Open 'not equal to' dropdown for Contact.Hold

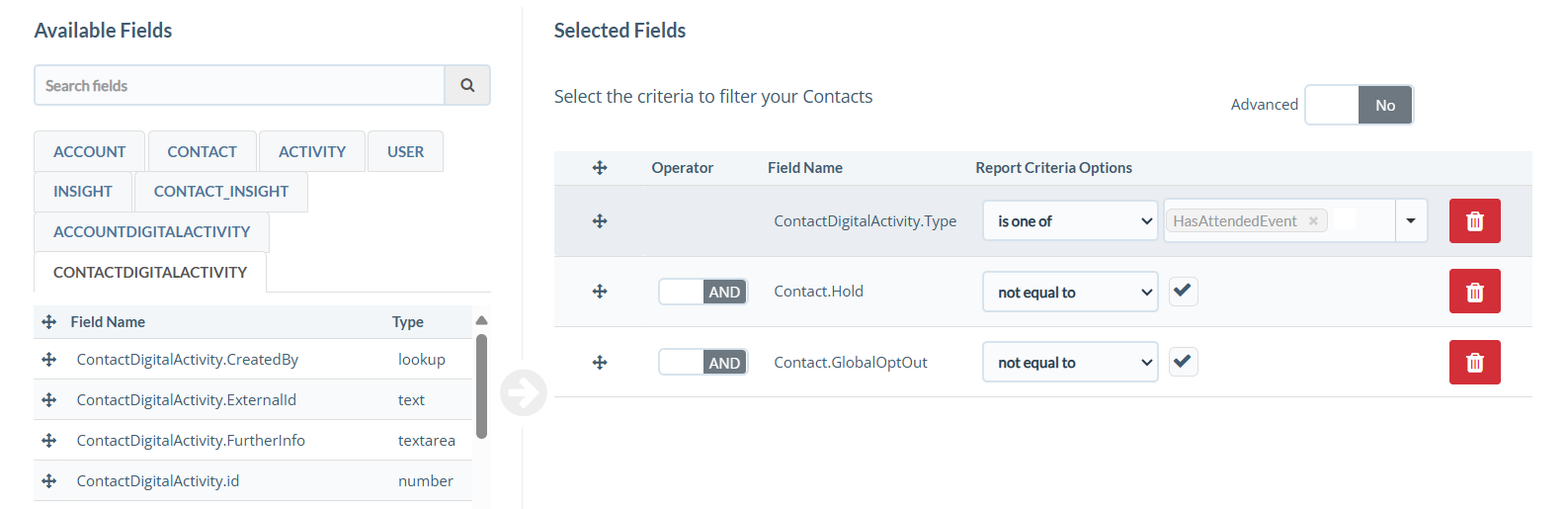(1070, 293)
